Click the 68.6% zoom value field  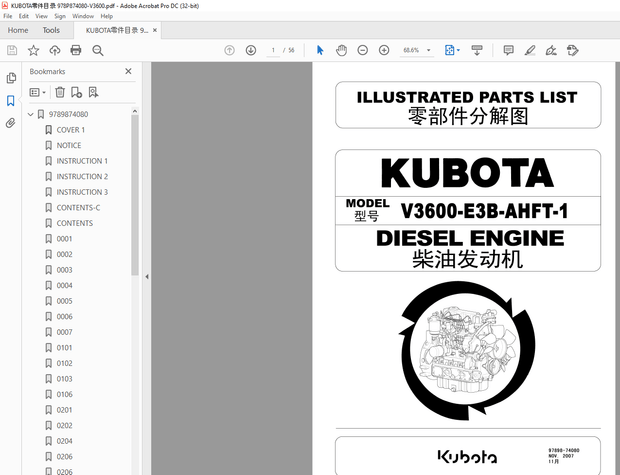coord(411,50)
